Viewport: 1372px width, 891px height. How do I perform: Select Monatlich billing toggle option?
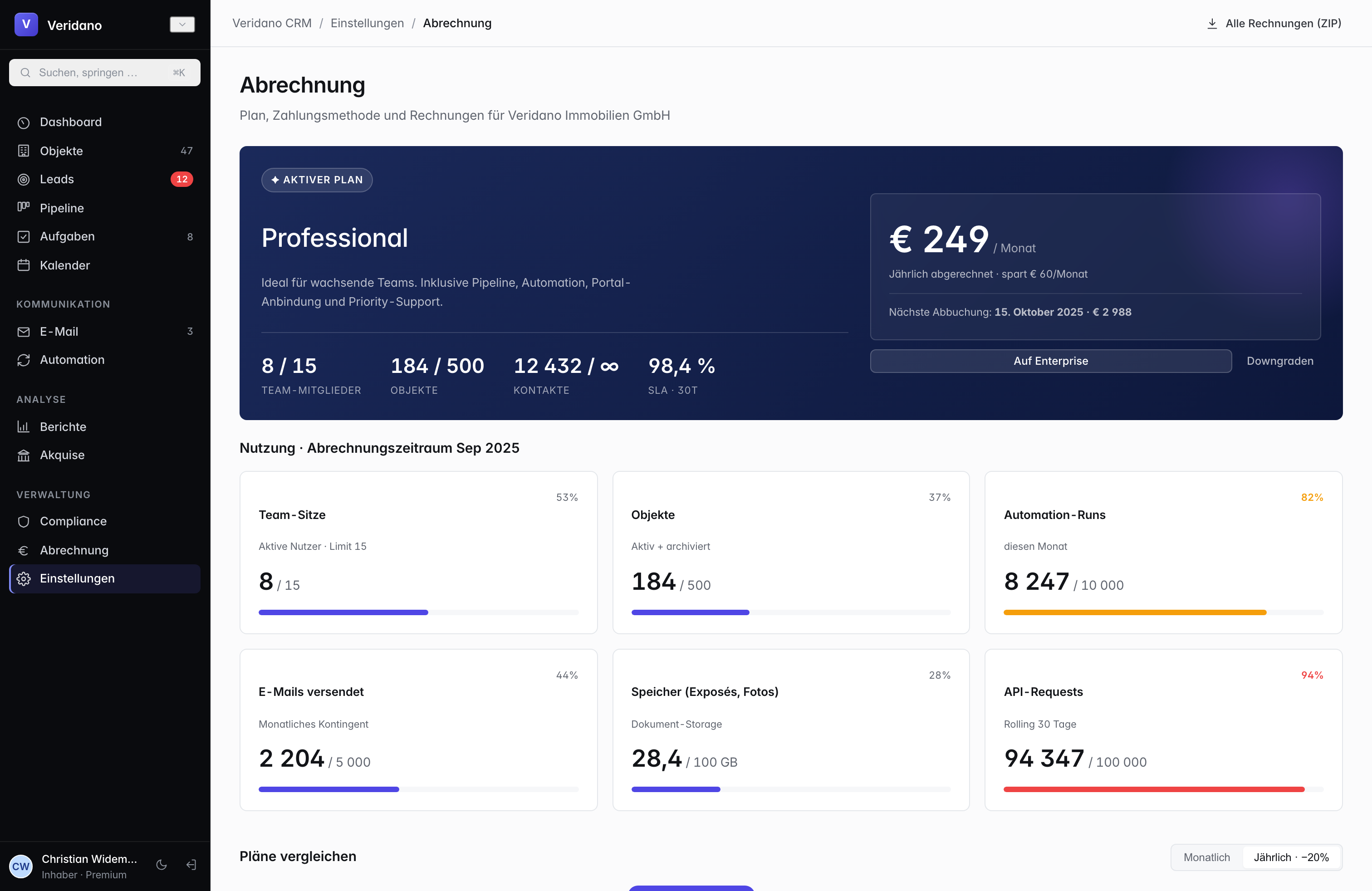coord(1206,857)
